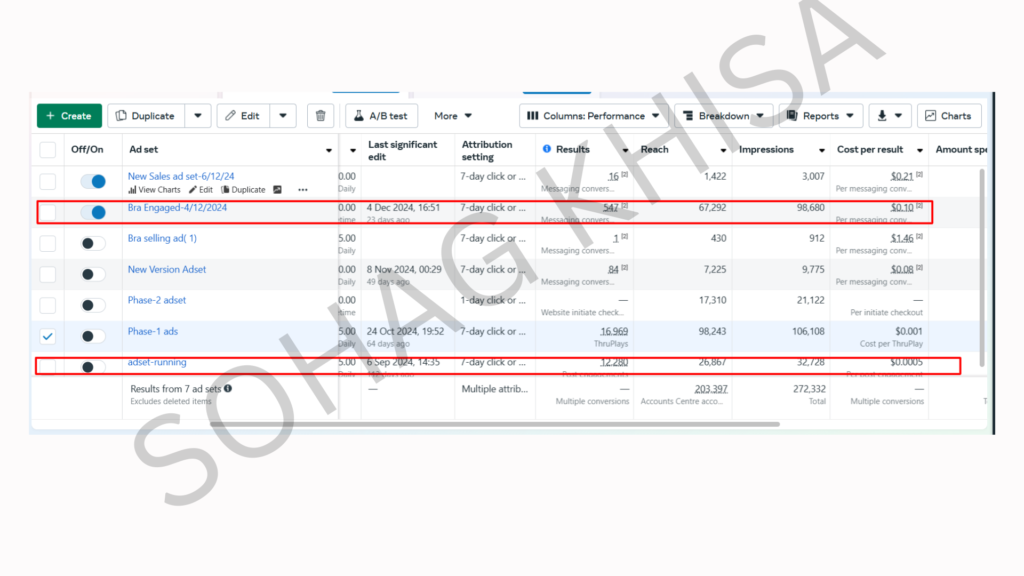Image resolution: width=1024 pixels, height=576 pixels.
Task: Untick the Phase-1 ads checkbox
Action: pos(48,336)
